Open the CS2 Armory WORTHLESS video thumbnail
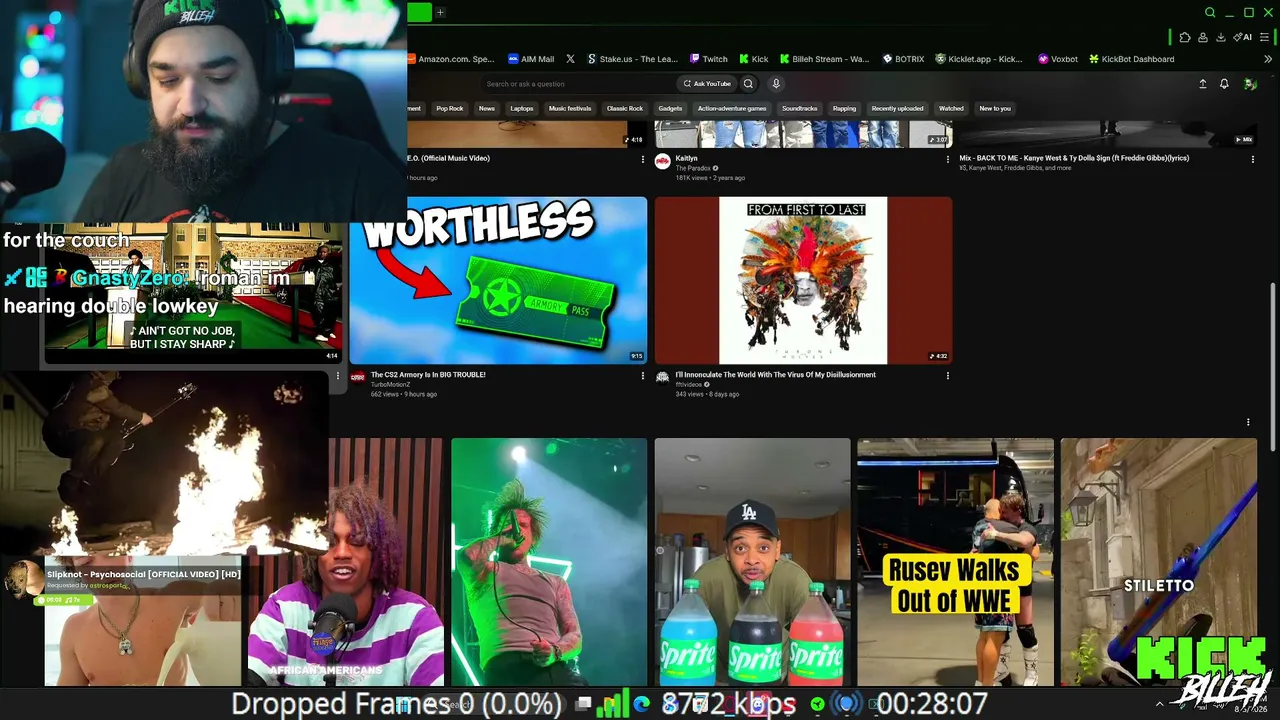 tap(498, 280)
